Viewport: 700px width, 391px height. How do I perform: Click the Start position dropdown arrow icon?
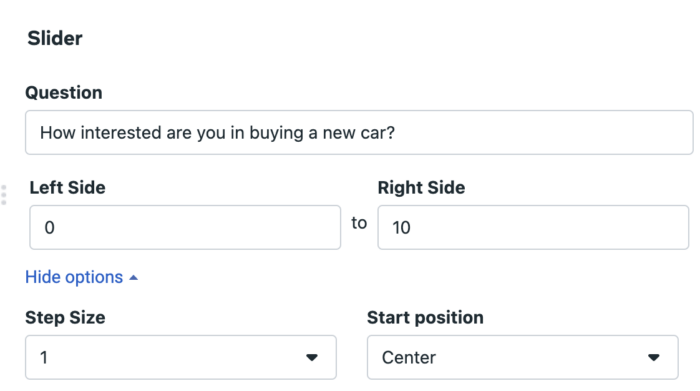coord(654,357)
